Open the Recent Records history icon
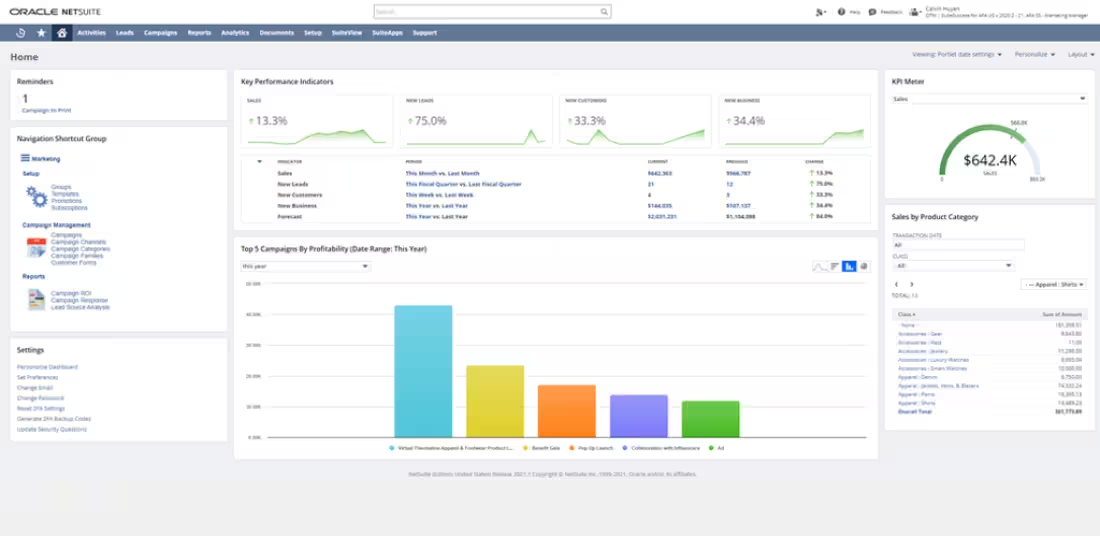 coord(21,33)
